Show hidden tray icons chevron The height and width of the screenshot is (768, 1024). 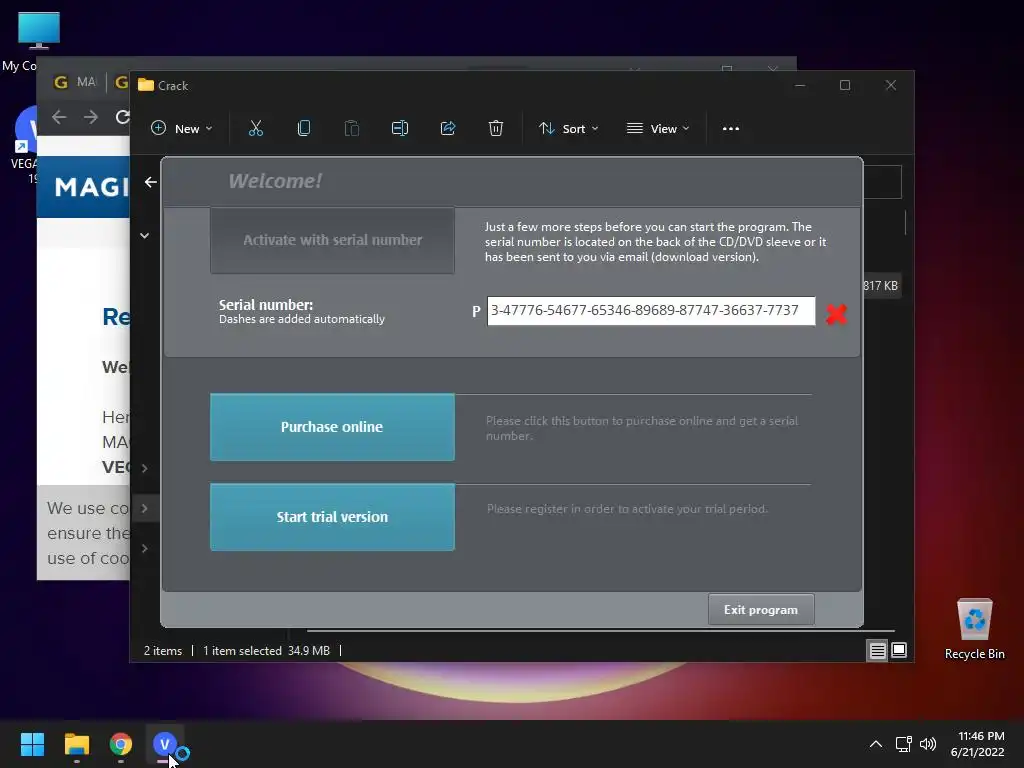pos(876,744)
